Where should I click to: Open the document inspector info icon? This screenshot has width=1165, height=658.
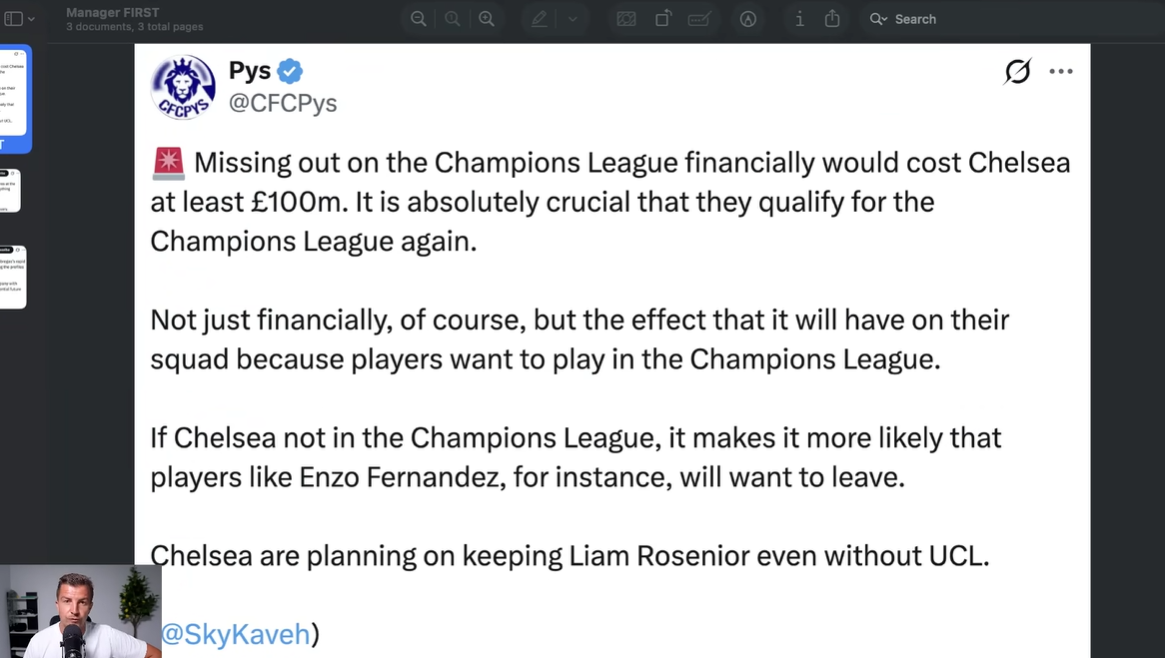pyautogui.click(x=799, y=19)
